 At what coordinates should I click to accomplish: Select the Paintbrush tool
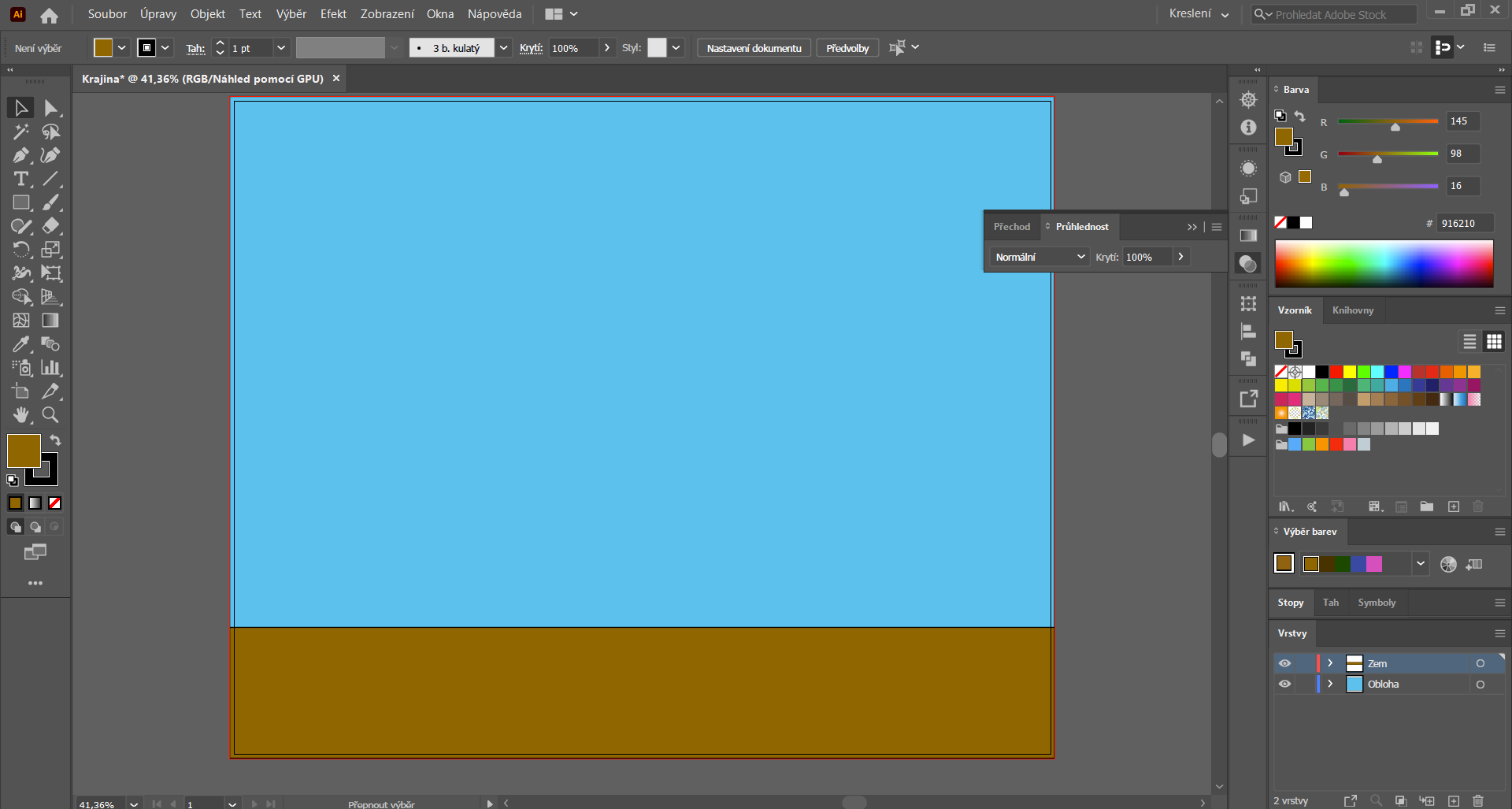click(x=50, y=202)
